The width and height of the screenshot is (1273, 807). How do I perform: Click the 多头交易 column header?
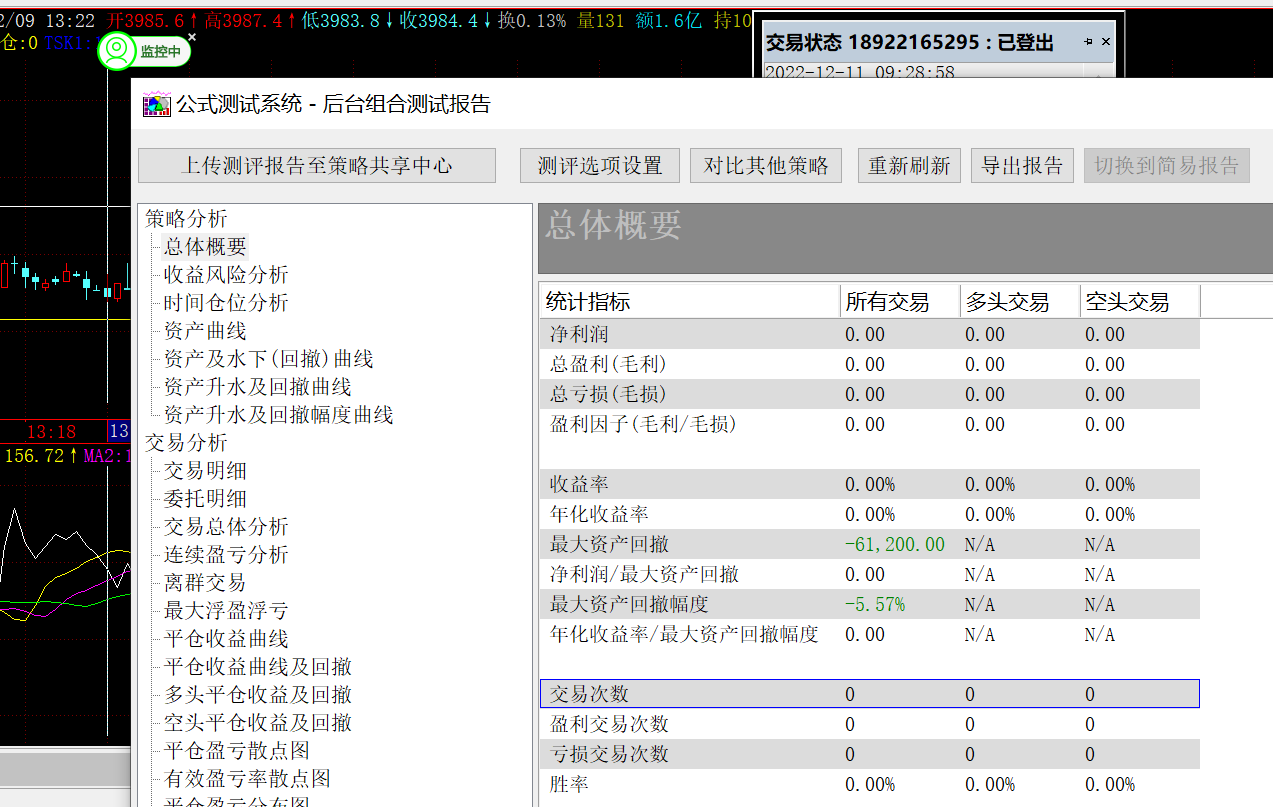pos(1020,302)
